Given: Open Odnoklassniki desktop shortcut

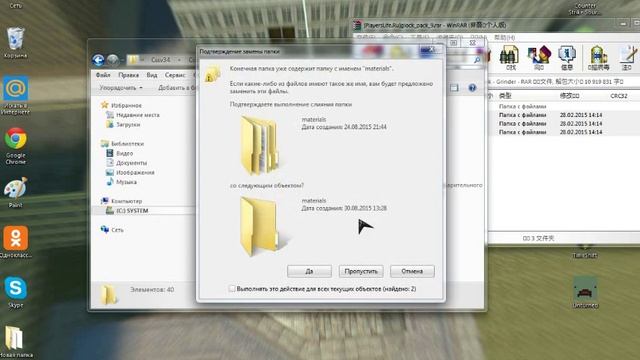Looking at the screenshot, I should (16, 242).
